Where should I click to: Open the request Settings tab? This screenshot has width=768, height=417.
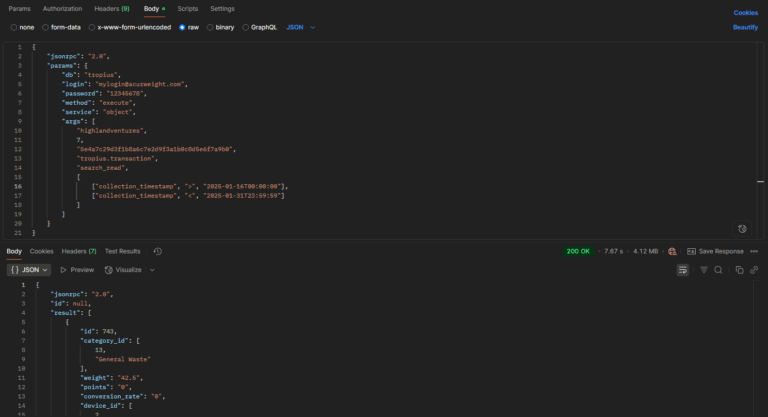pos(222,9)
